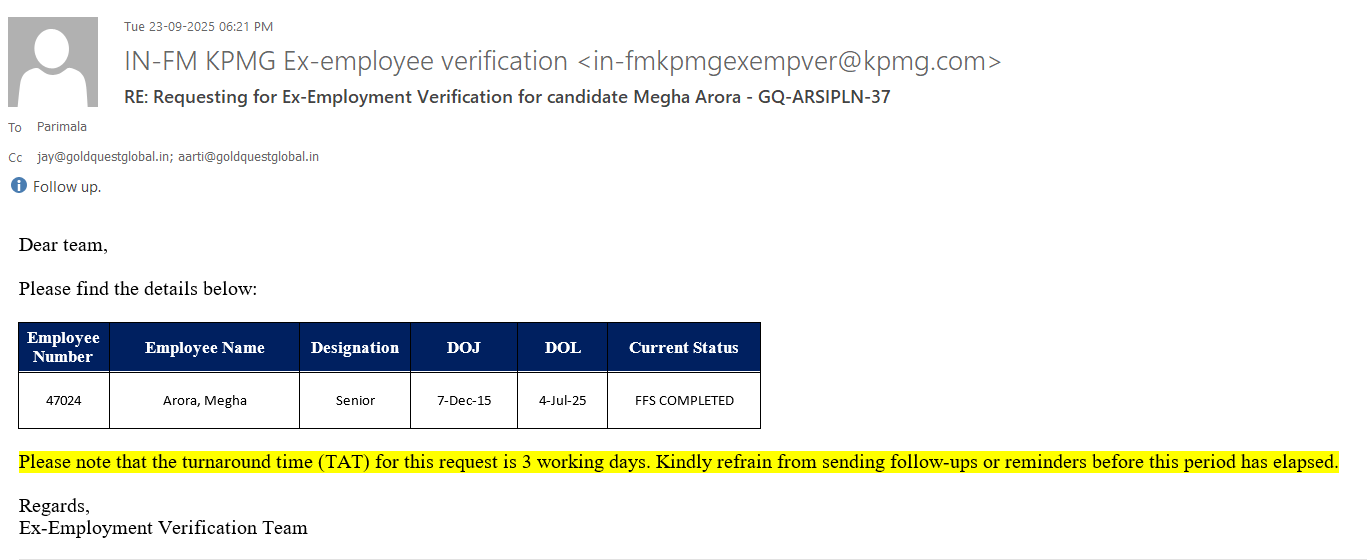
Task: Click the yellow highlighted TAT notice text
Action: pos(678,462)
